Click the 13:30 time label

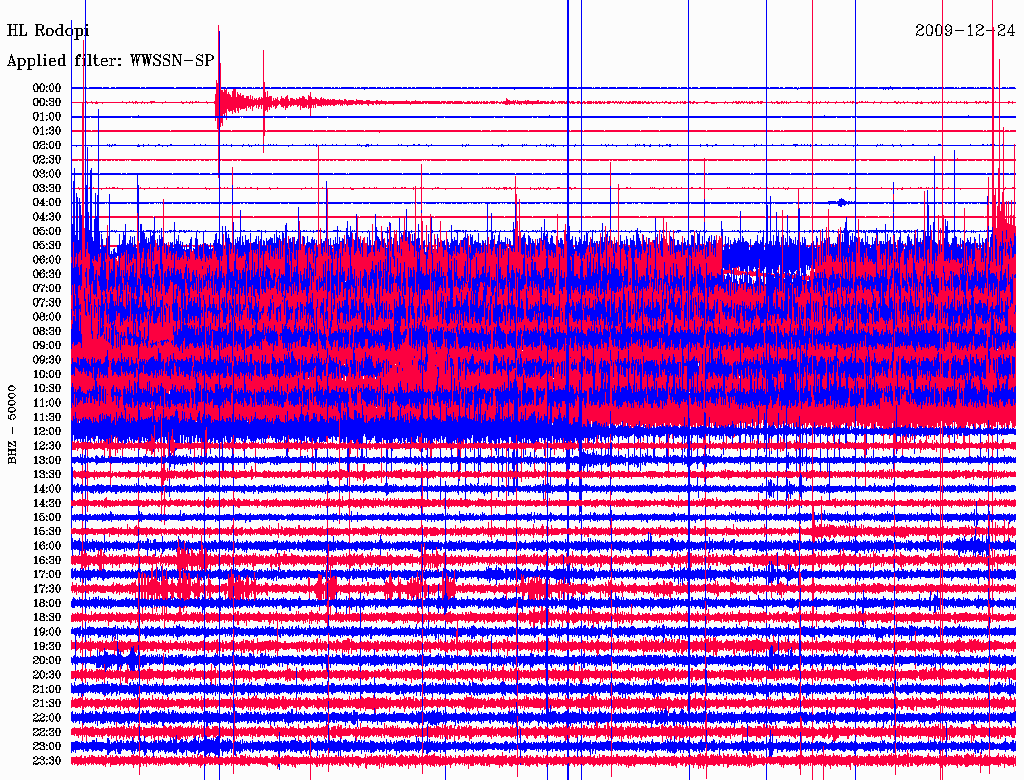point(47,474)
